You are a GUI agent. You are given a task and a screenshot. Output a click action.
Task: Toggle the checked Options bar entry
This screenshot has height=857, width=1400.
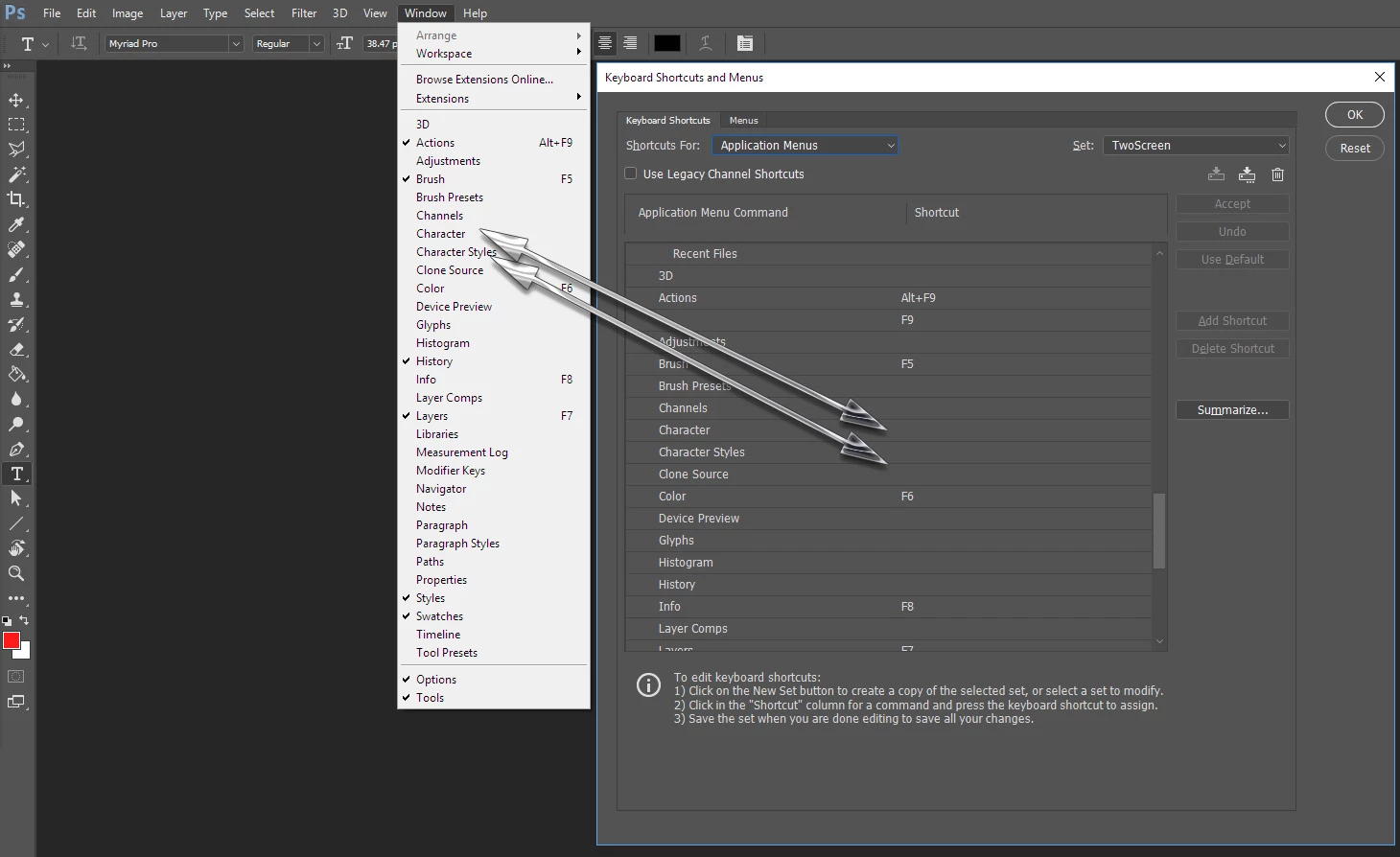(x=494, y=680)
